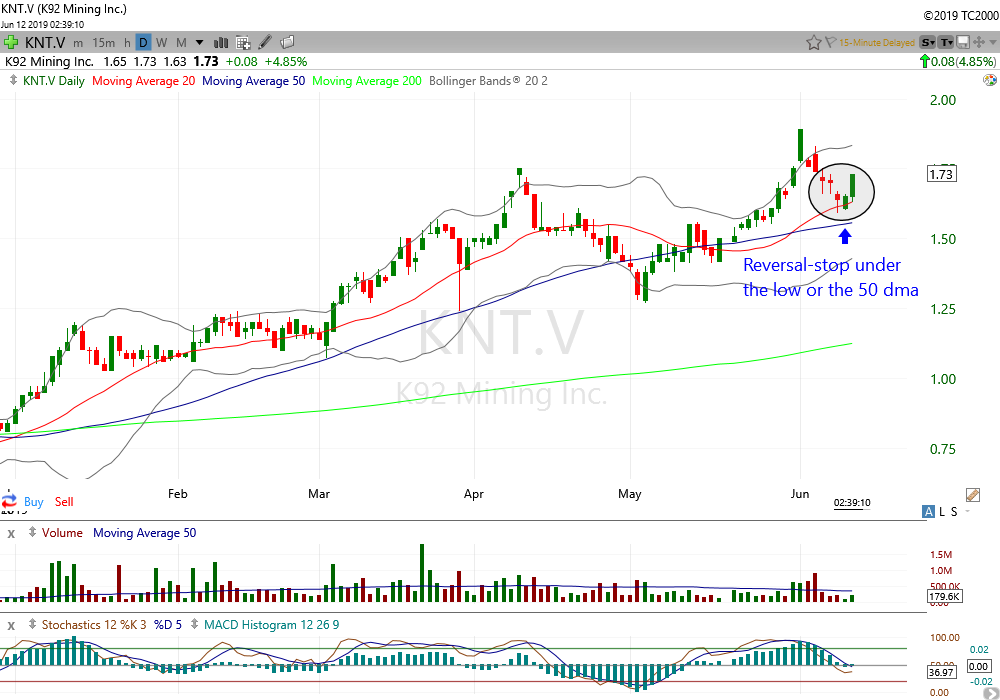Switch to Monthly 'M' timeframe
The image size is (1000, 700).
tap(181, 43)
